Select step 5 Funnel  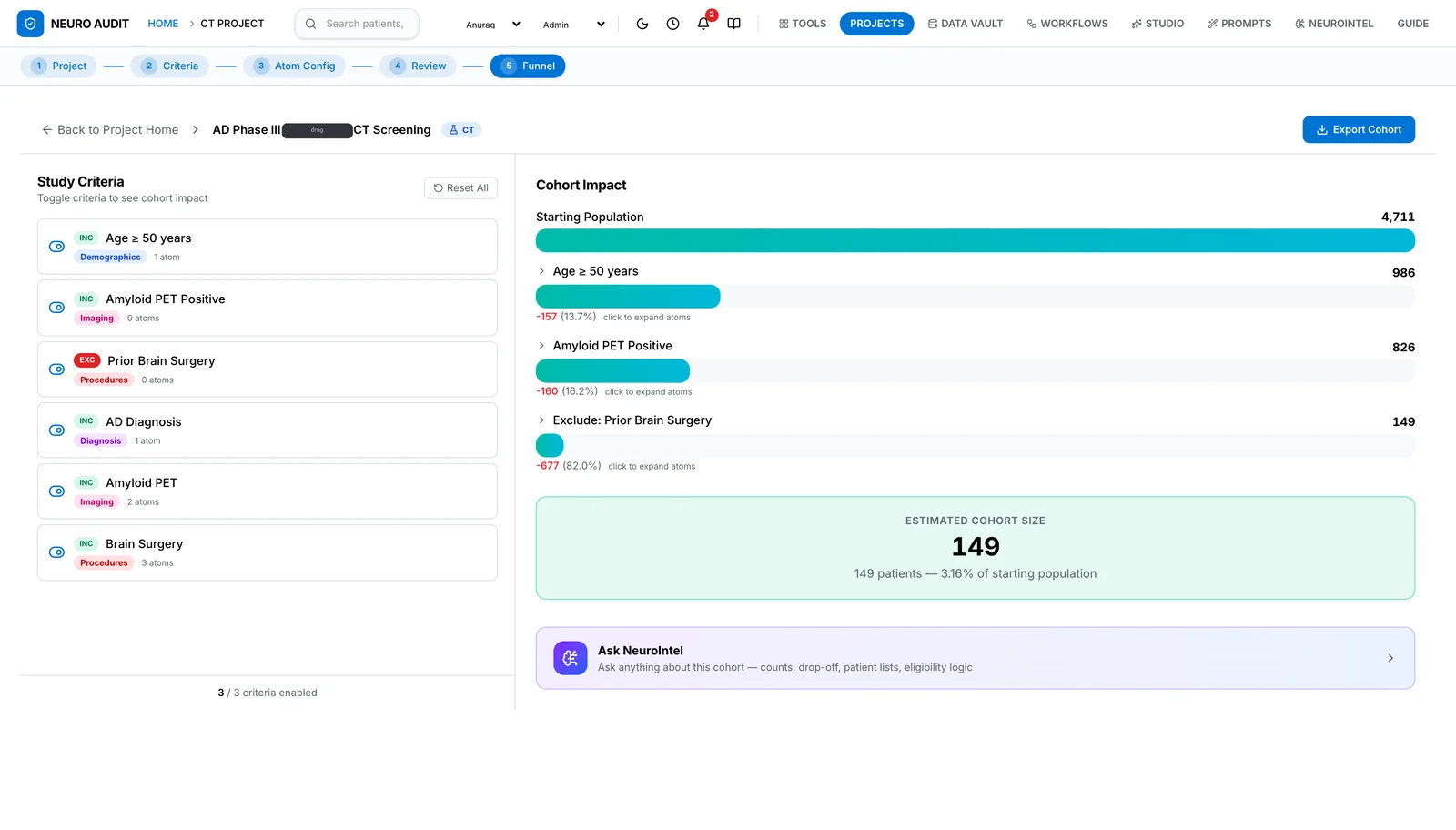coord(528,66)
